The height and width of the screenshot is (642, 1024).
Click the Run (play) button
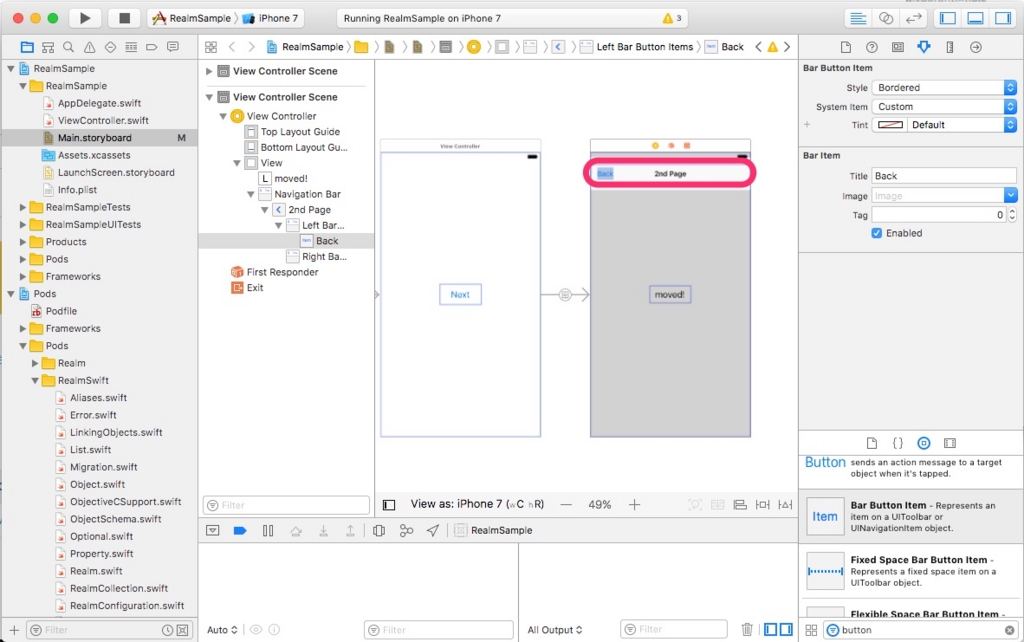click(x=85, y=18)
